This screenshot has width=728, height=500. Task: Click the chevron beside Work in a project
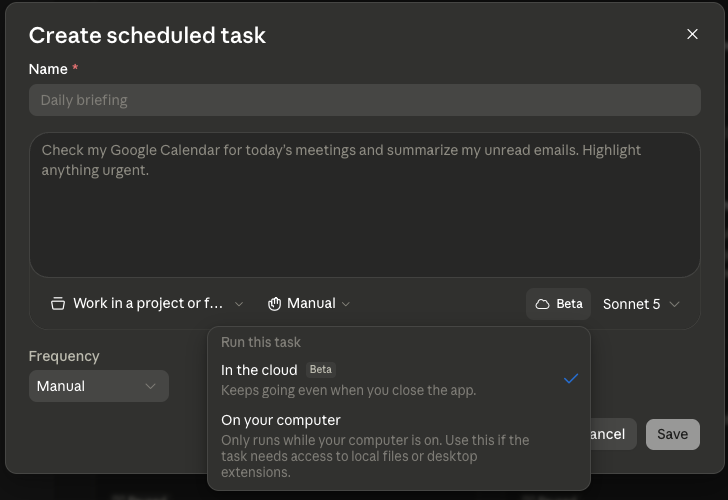coord(239,304)
